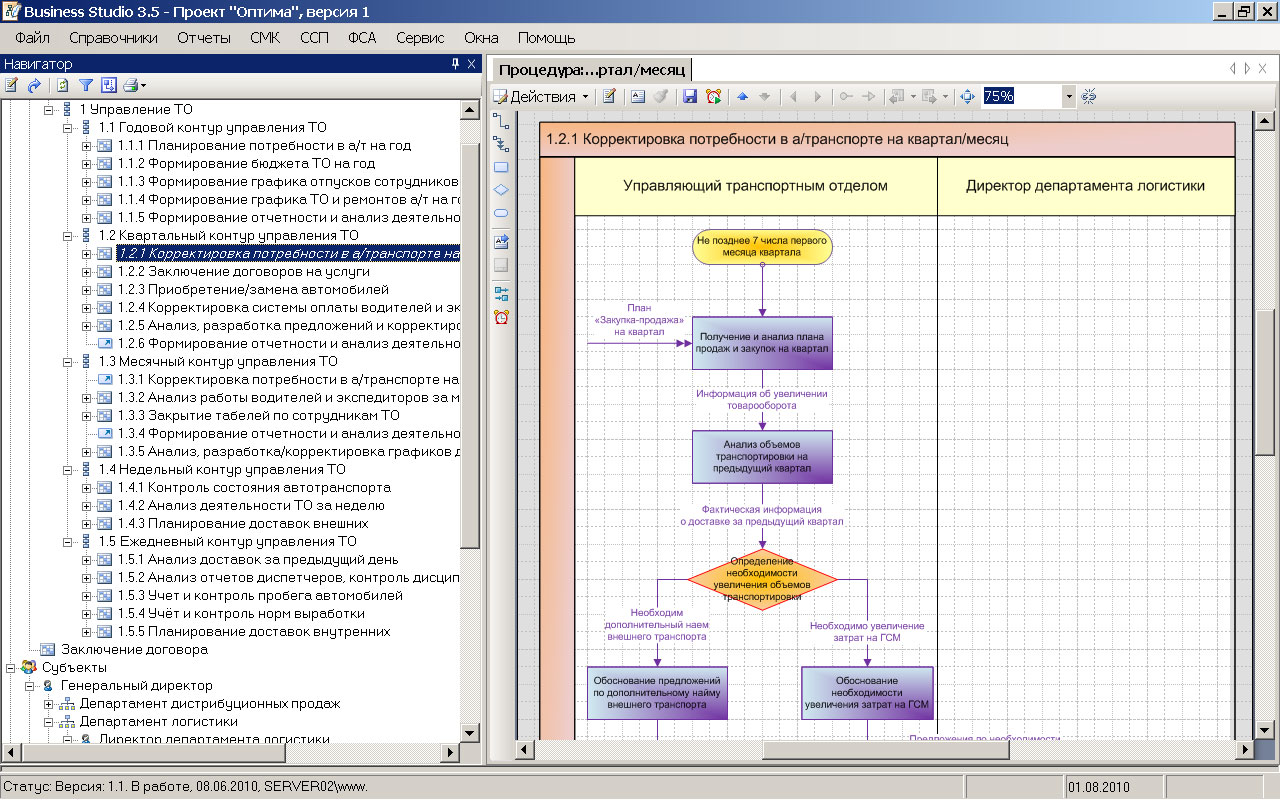
Task: Select the rounded event shape tool
Action: click(501, 213)
